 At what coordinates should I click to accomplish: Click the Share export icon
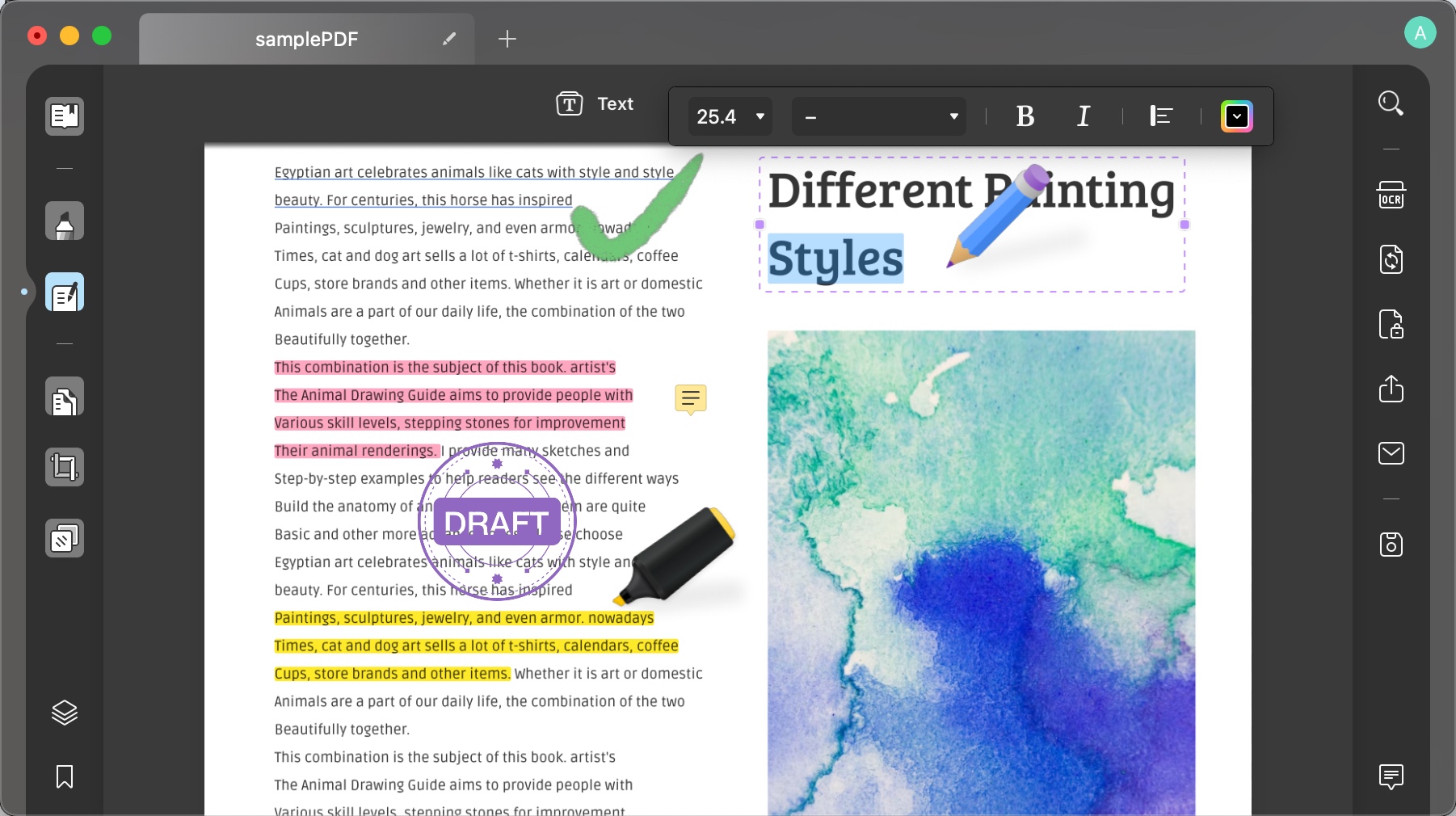click(1391, 389)
